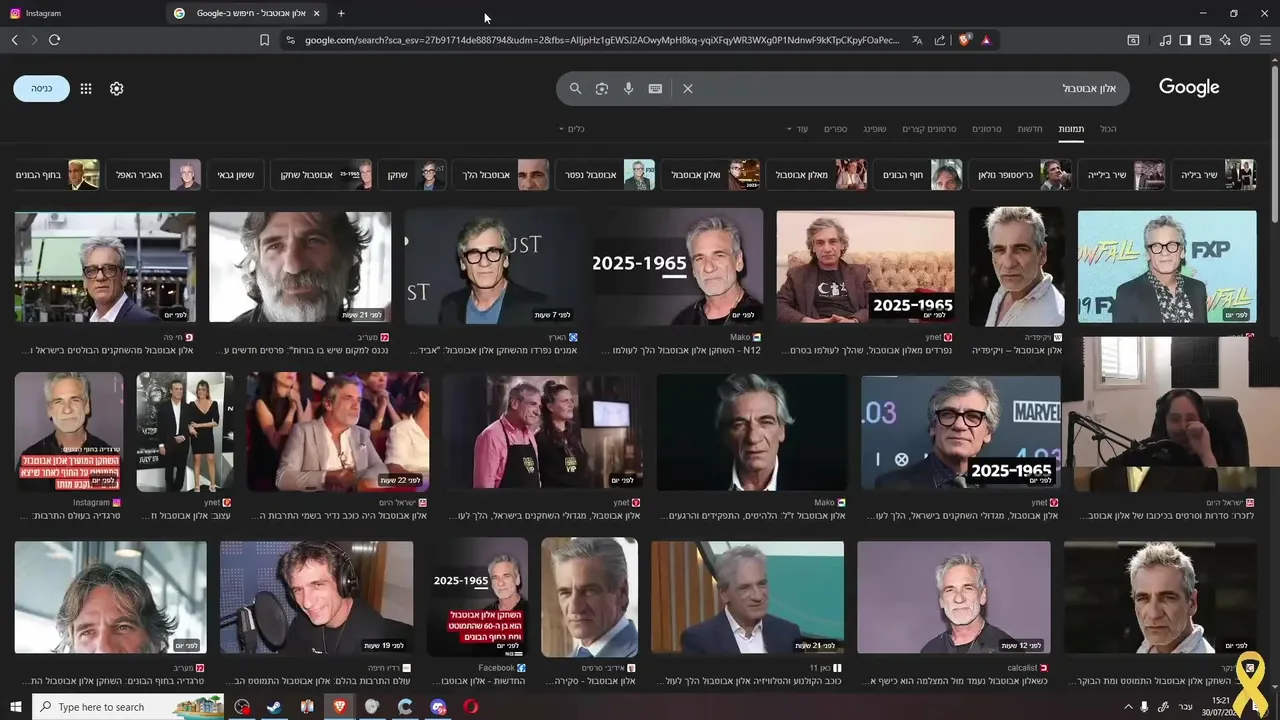
Task: Open the N12 Mako result link
Action: [x=682, y=350]
